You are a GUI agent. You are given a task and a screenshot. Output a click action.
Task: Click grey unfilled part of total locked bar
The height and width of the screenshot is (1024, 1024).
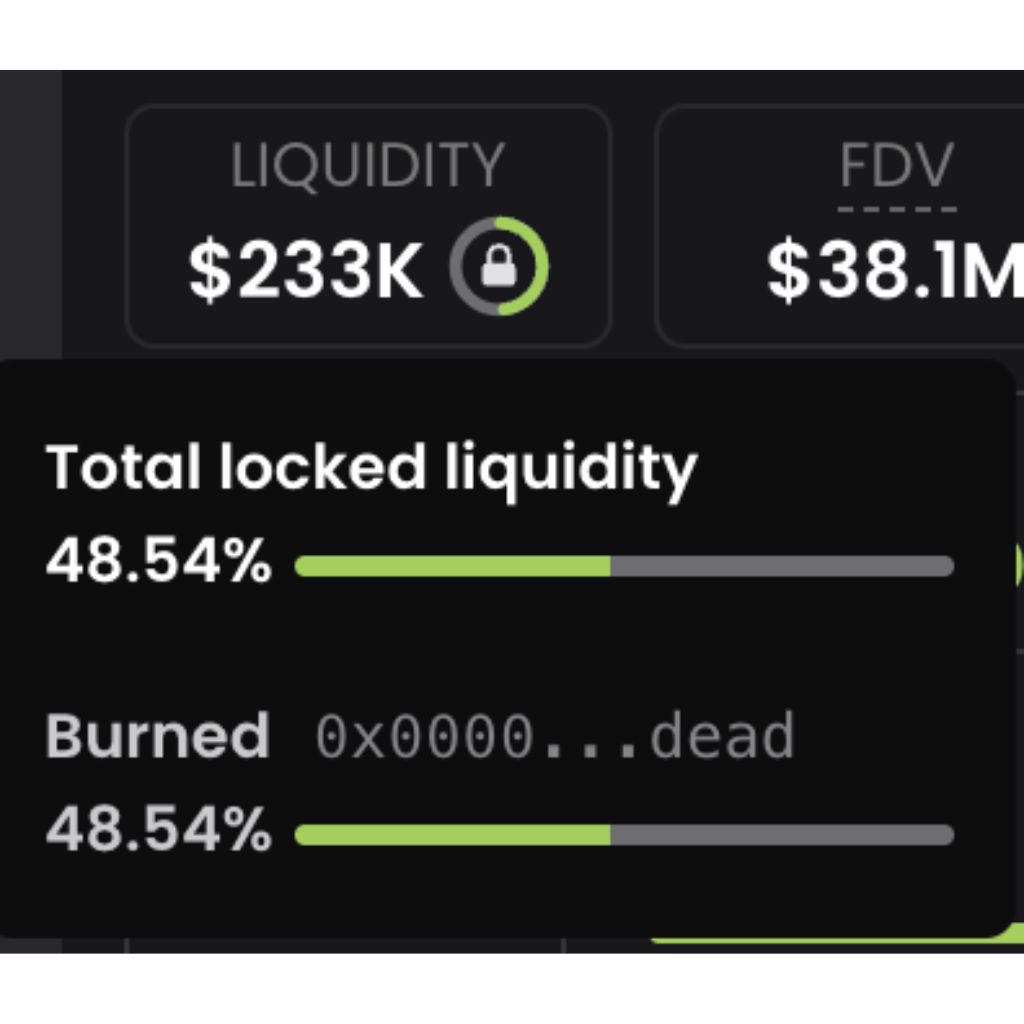(782, 566)
